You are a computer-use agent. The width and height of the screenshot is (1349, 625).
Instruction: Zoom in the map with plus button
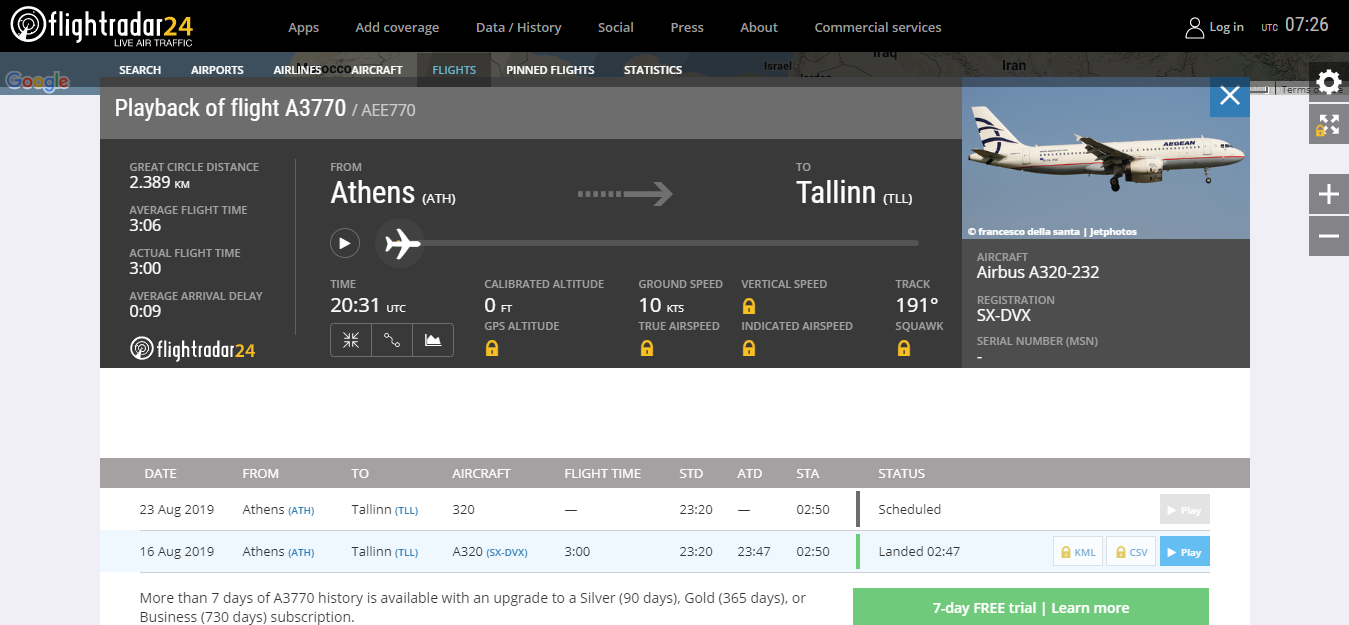click(1328, 194)
